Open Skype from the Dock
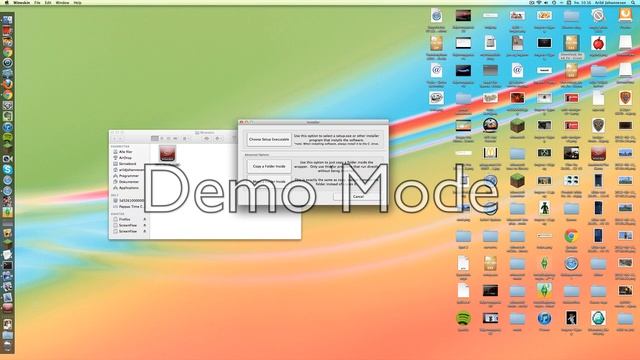 [7, 169]
